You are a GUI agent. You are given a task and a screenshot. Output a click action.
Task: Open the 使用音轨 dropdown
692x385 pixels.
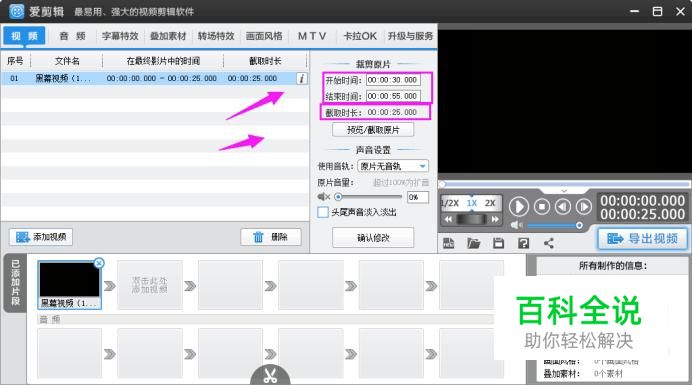[x=393, y=166]
